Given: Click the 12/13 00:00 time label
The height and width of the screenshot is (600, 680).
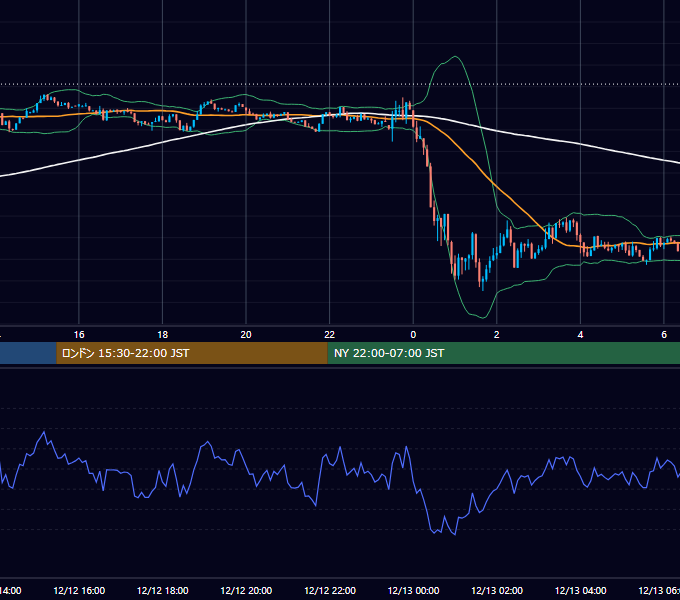Looking at the screenshot, I should [413, 590].
